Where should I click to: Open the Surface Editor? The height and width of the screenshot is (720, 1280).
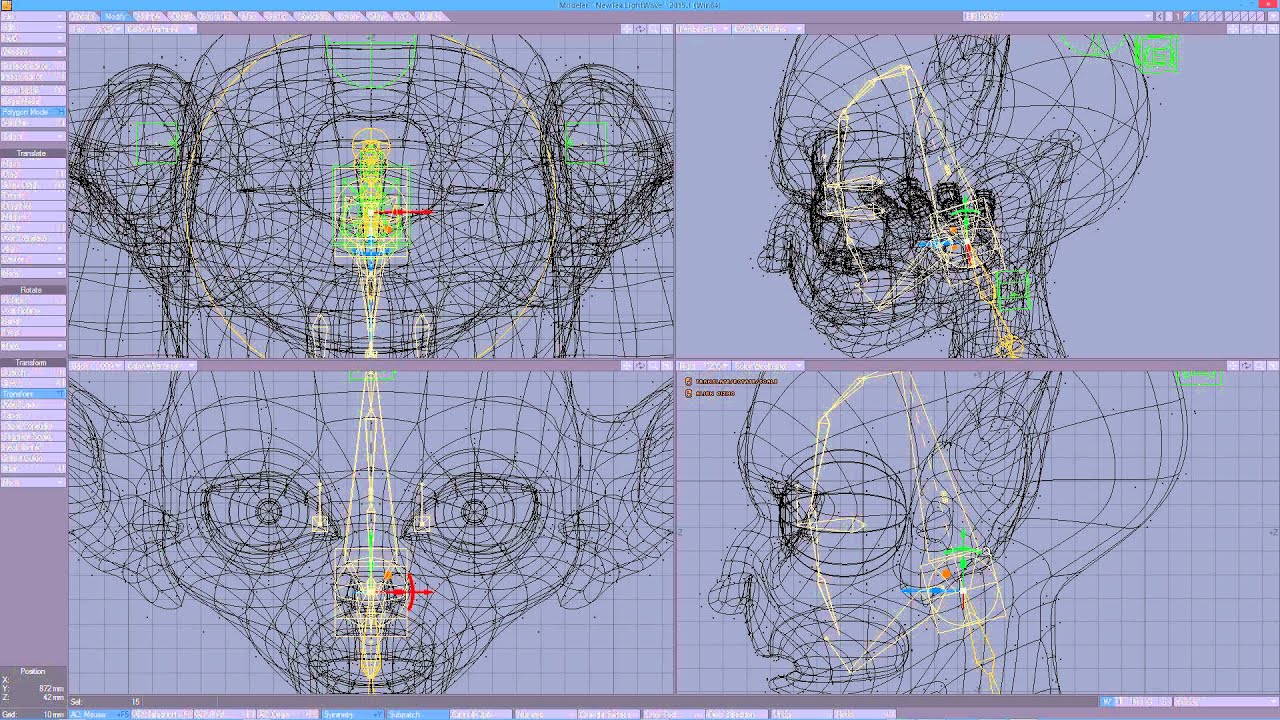(x=34, y=66)
